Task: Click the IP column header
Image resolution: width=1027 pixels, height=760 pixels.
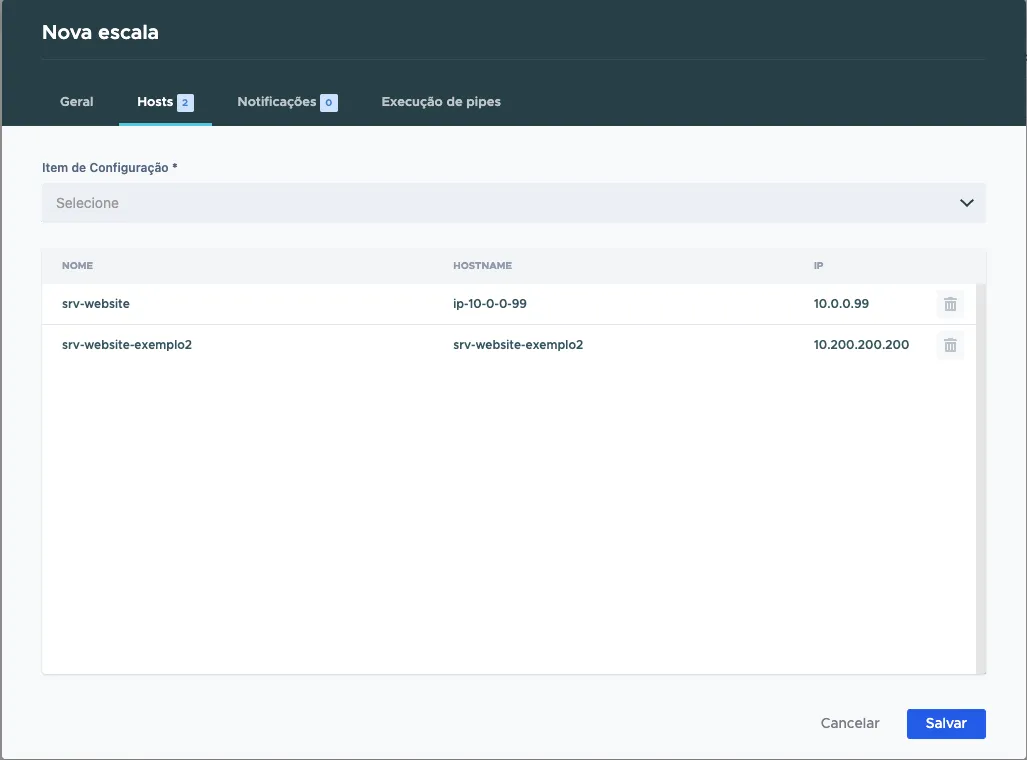Action: 818,266
